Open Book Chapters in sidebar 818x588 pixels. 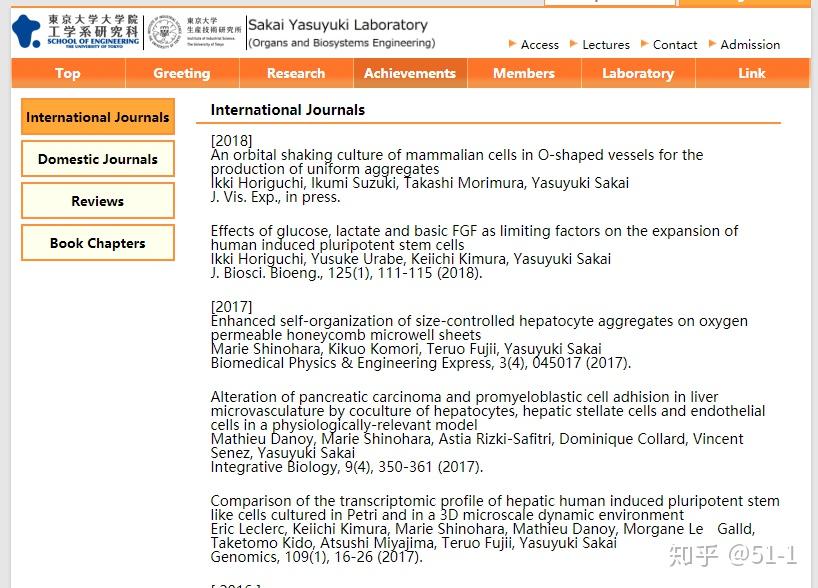(x=98, y=243)
